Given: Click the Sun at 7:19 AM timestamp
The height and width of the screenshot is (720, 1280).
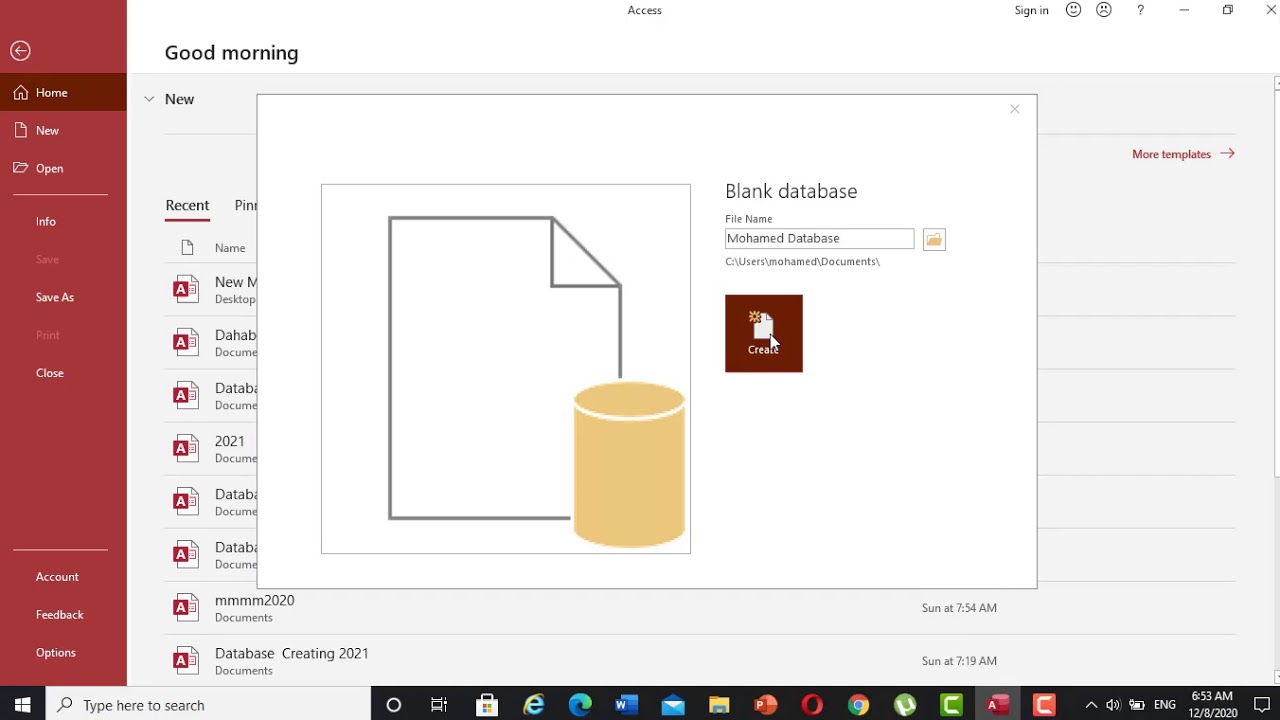Looking at the screenshot, I should pyautogui.click(x=959, y=661).
